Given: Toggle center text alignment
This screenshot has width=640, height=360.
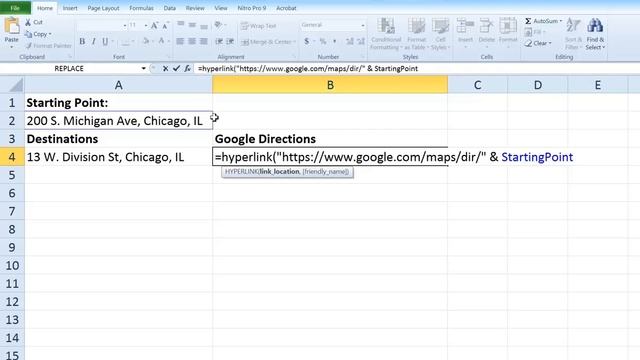Looking at the screenshot, I should pyautogui.click(x=192, y=41).
